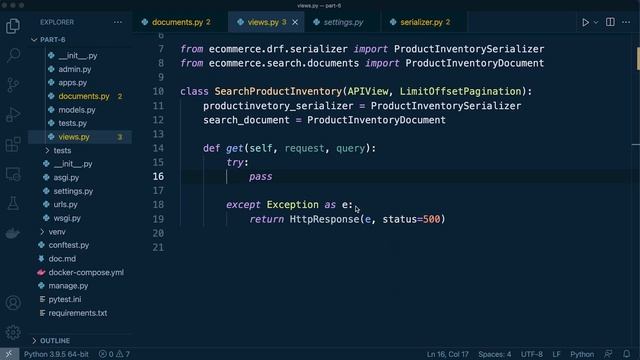Open the Docker view icon
Image resolution: width=640 pixels, height=360 pixels.
pyautogui.click(x=13, y=233)
